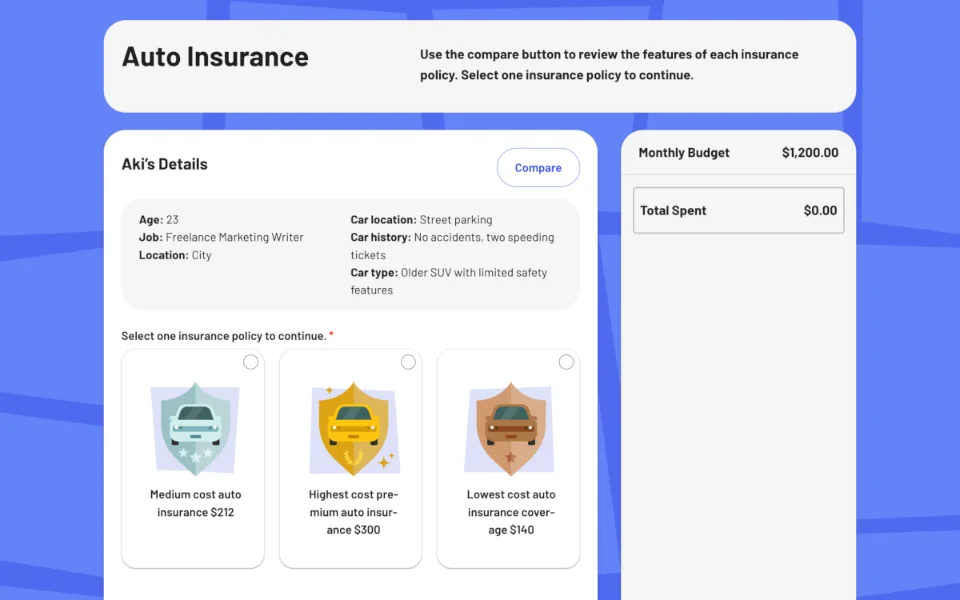The image size is (960, 600).
Task: Click the Auto Insurance page heading
Action: tap(215, 57)
